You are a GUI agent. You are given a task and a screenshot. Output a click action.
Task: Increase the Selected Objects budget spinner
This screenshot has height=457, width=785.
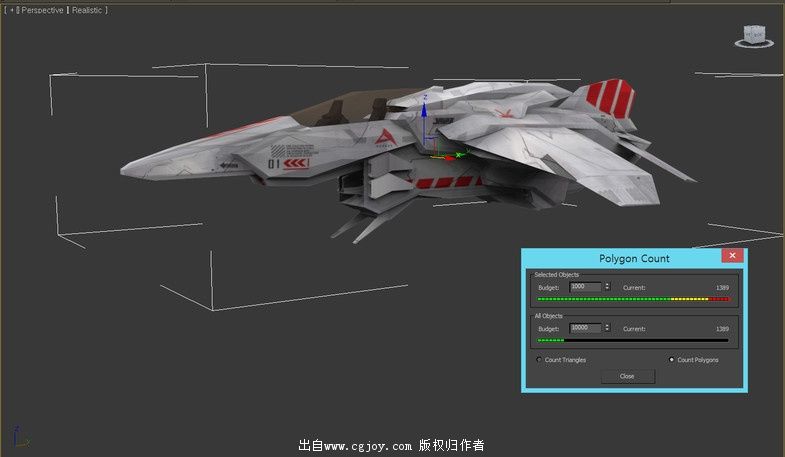[607, 285]
